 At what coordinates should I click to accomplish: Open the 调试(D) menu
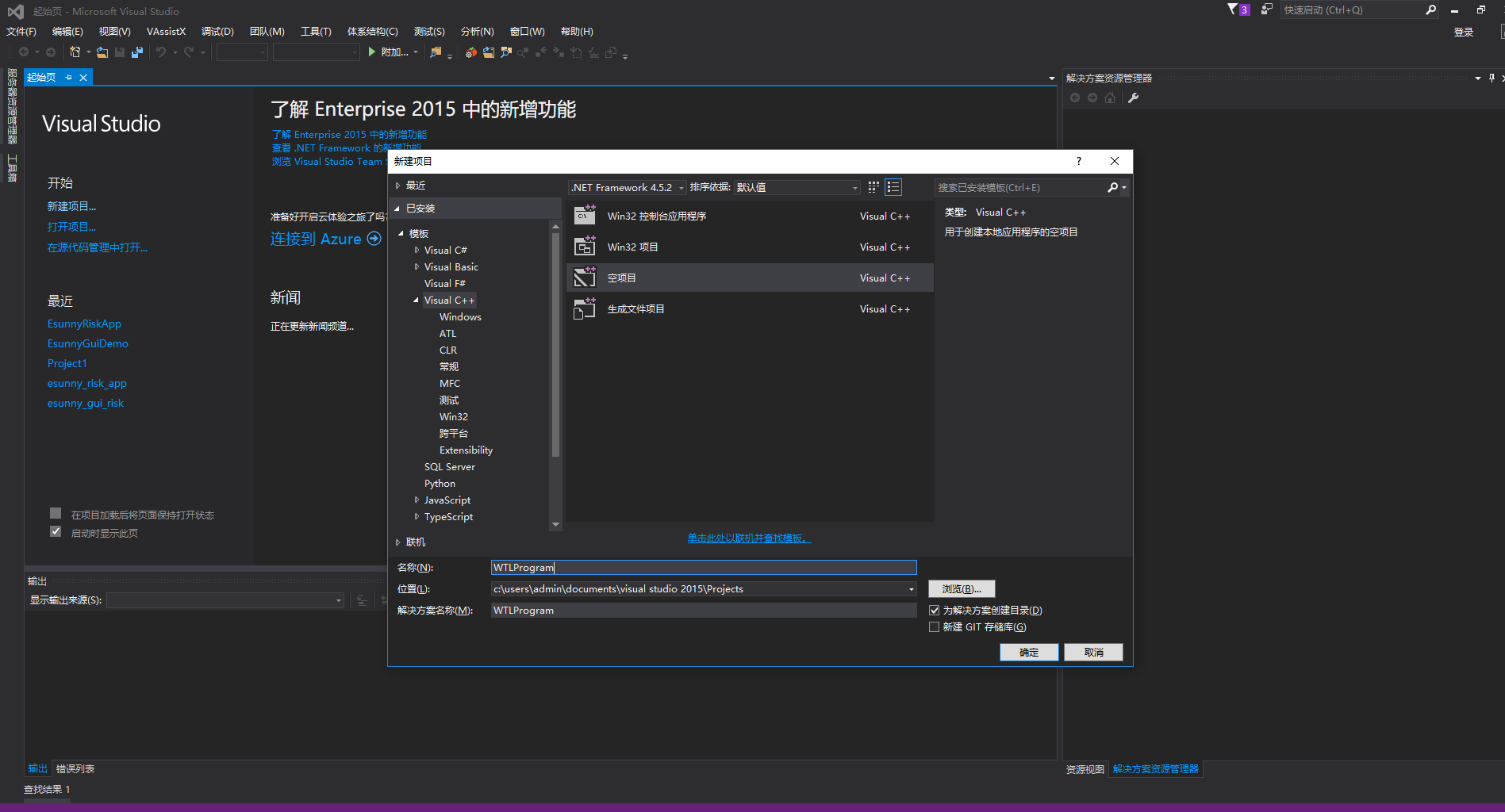click(217, 32)
